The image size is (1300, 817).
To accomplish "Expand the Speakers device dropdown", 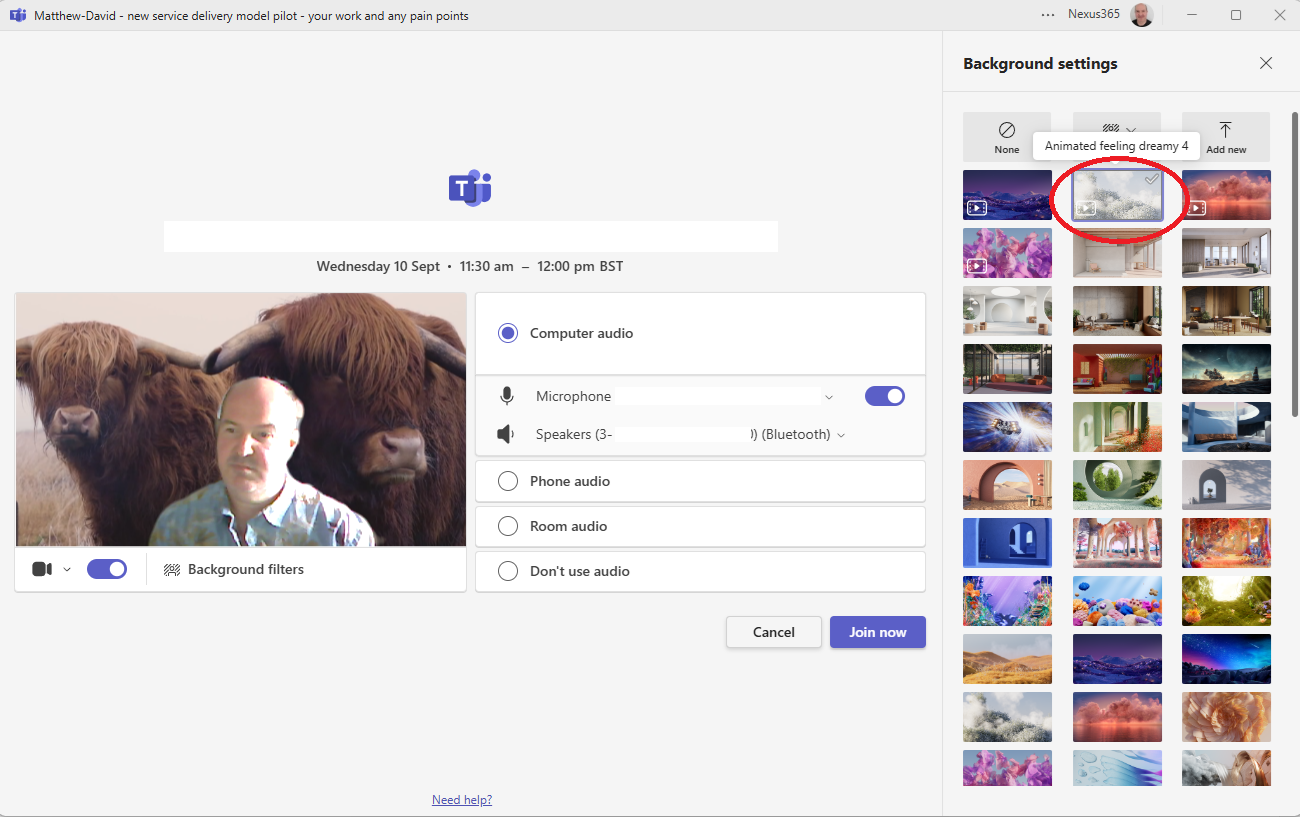I will [841, 435].
